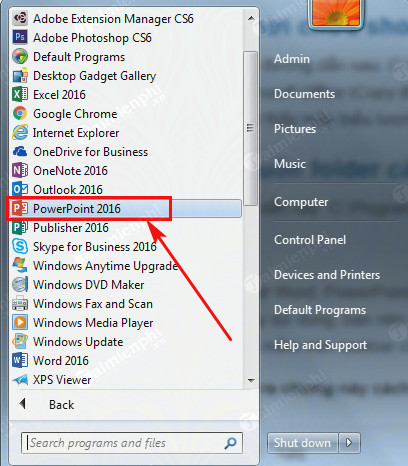Viewport: 408px width, 466px height.
Task: Open the Pictures library link
Action: click(295, 129)
